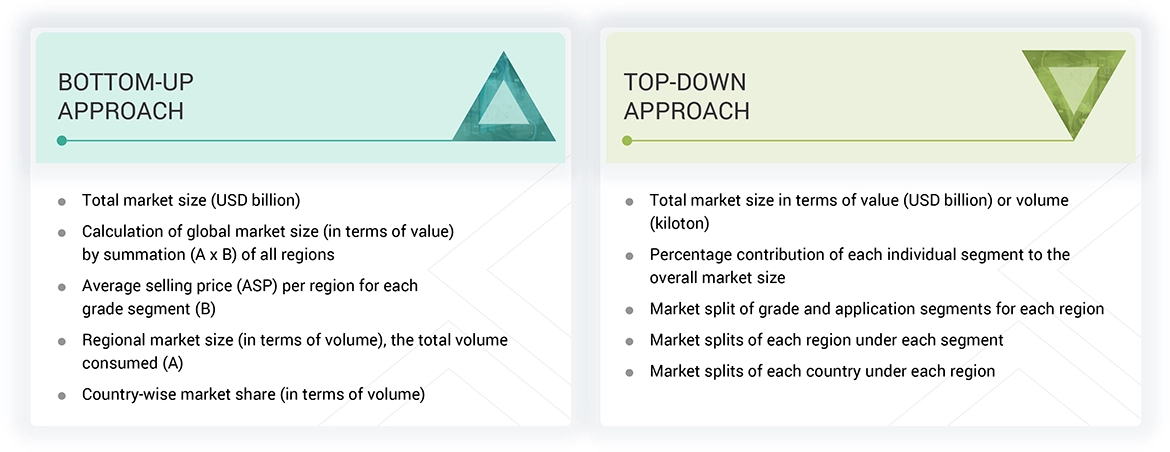Click the bullet beside 'Country-wise market share'
Screen dimensions: 1170x452
pyautogui.click(x=62, y=395)
